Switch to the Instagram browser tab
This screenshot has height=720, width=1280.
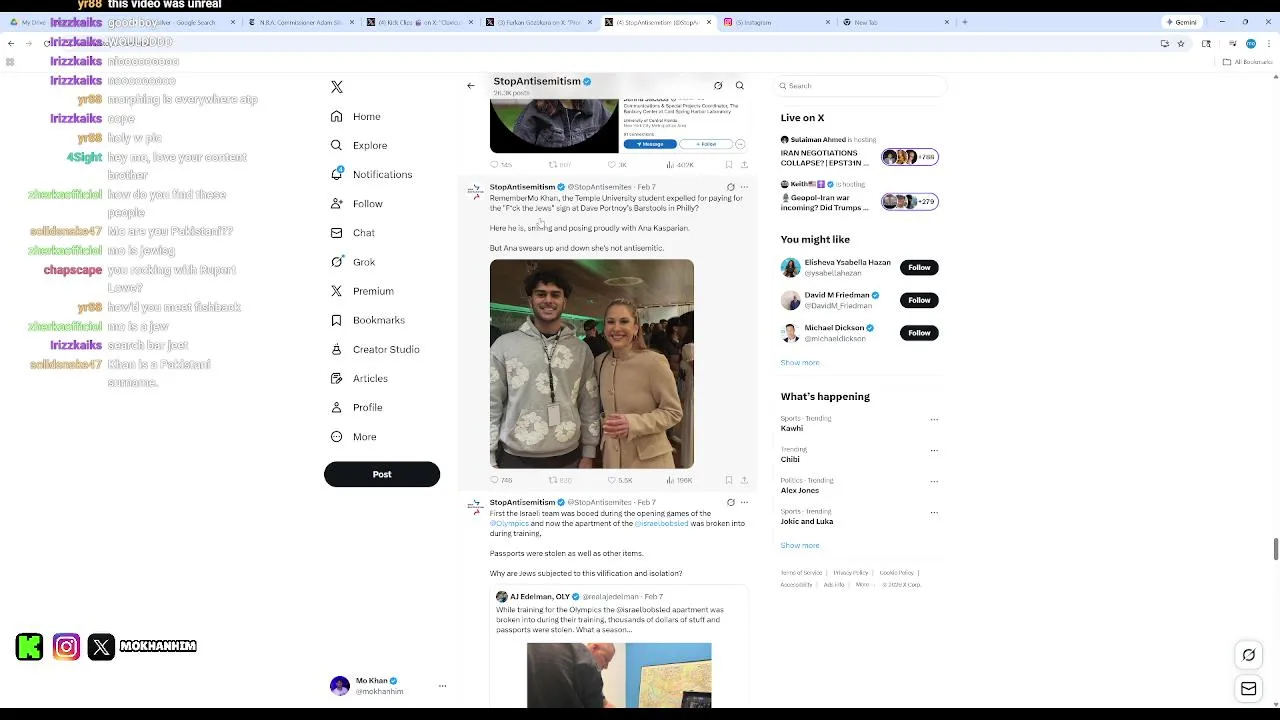(775, 22)
